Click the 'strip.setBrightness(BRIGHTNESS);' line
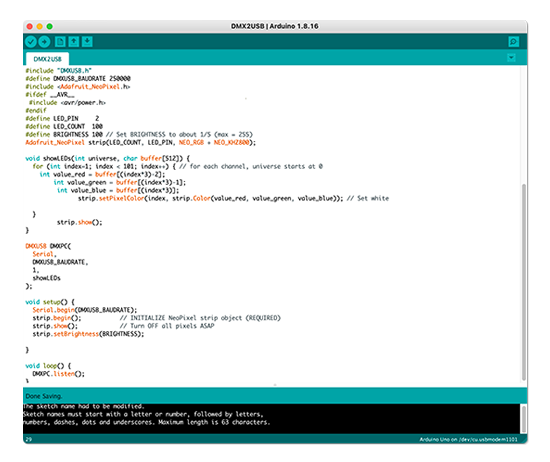Screen dimensions: 550x462 coord(88,334)
